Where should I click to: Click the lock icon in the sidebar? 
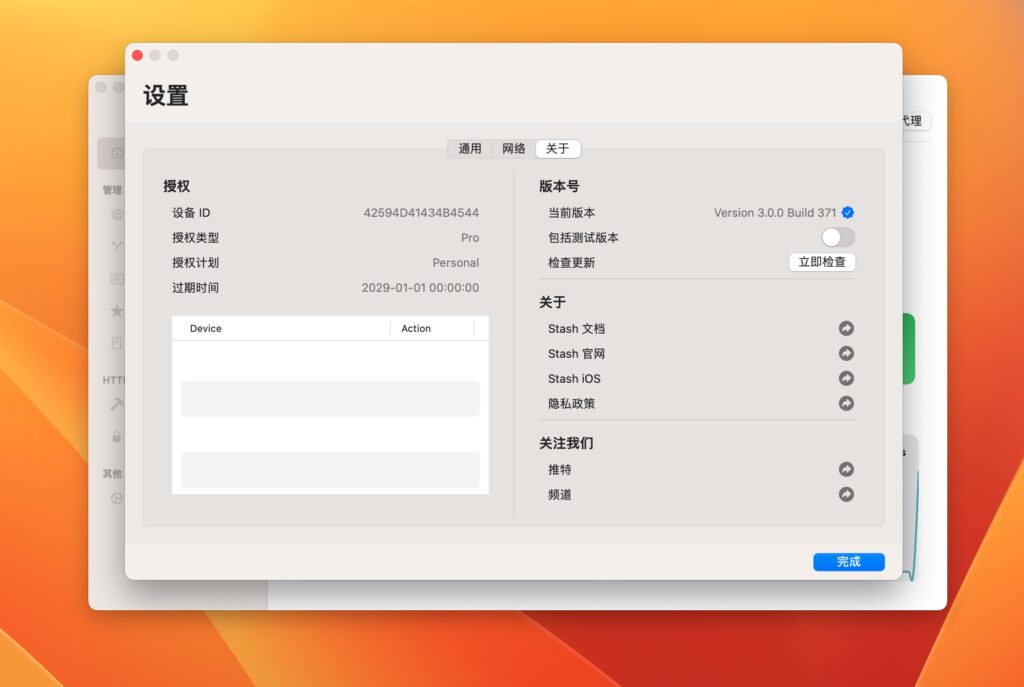pos(114,437)
